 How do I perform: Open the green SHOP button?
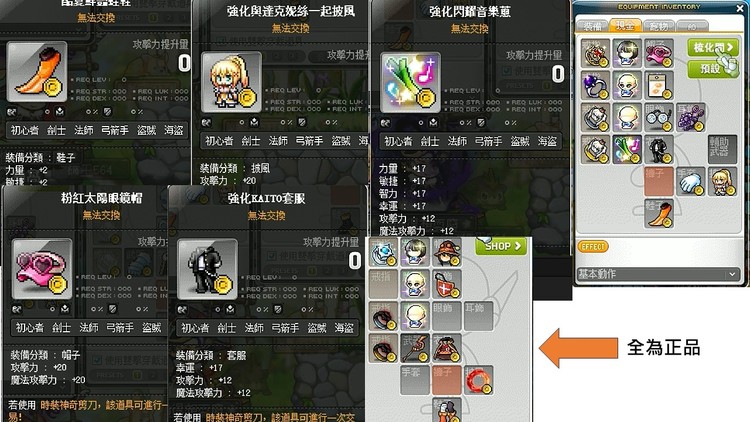click(x=501, y=246)
